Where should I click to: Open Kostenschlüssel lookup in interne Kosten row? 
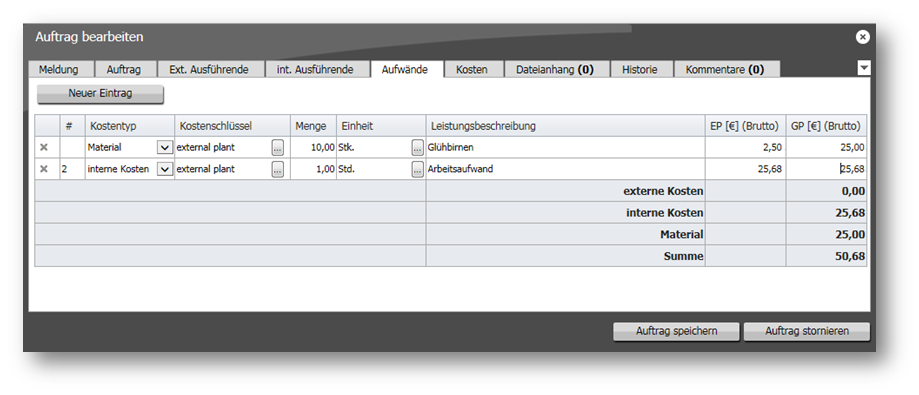point(277,169)
